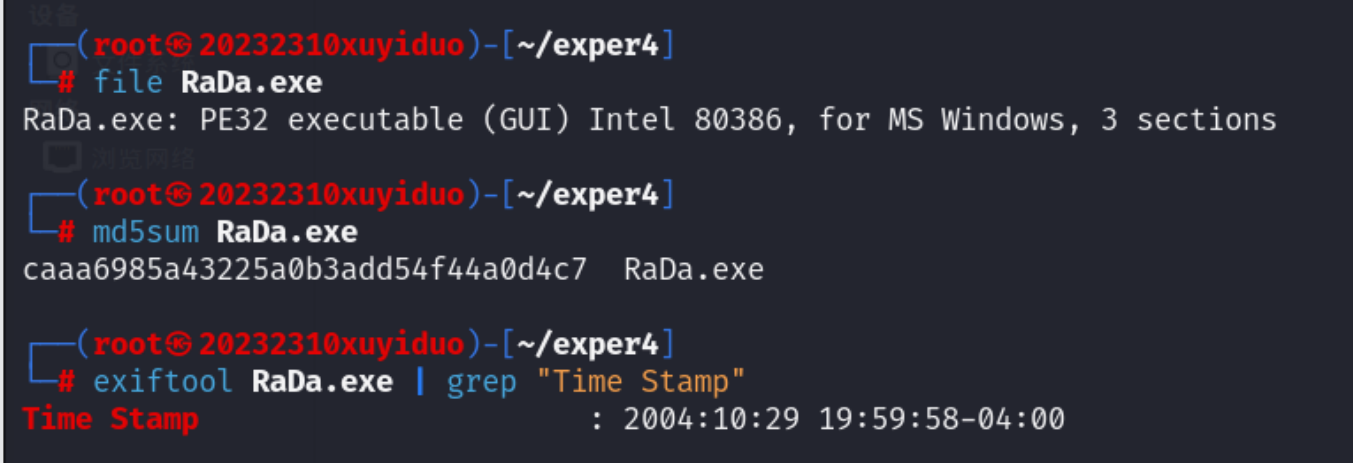The image size is (1353, 463).
Task: Click the red hash prompt before exiftool
Action: click(x=66, y=381)
